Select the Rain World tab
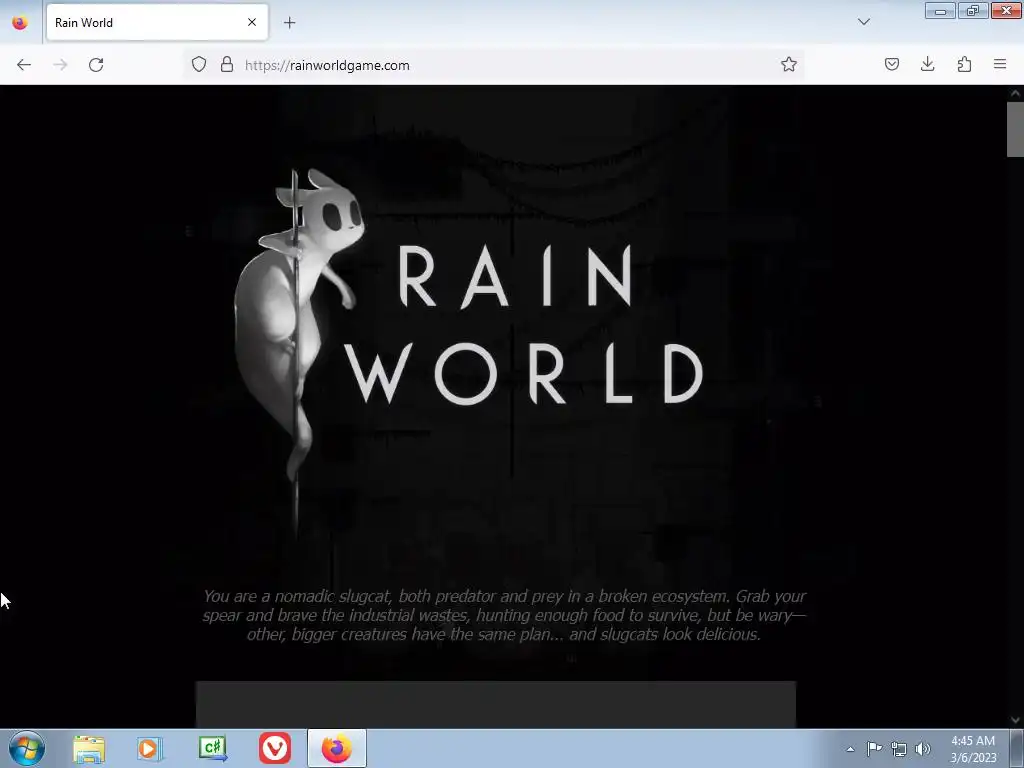 click(x=157, y=22)
